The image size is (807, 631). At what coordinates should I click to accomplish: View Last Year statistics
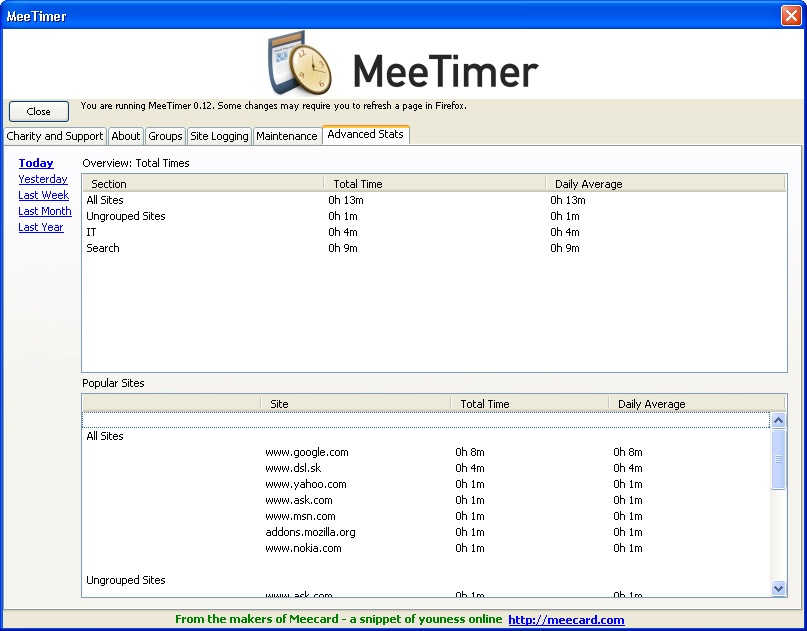(41, 227)
